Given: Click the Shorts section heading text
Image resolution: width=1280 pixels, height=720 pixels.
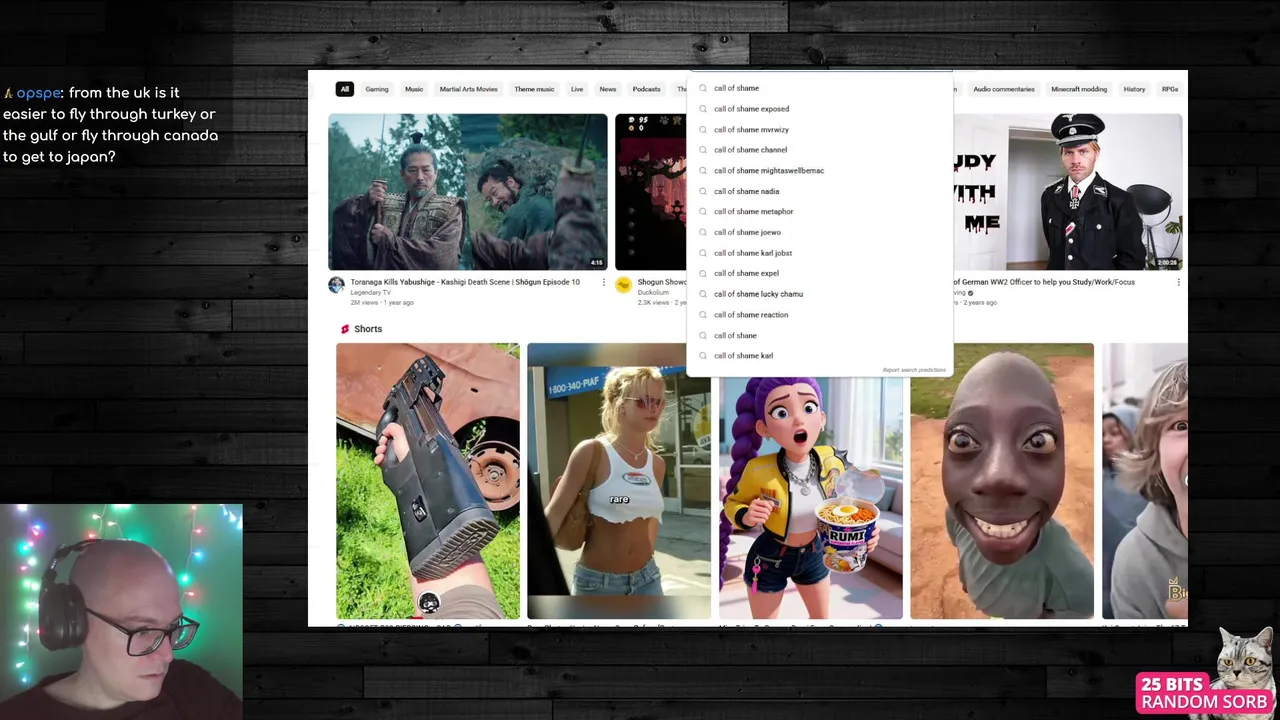Looking at the screenshot, I should [x=368, y=329].
